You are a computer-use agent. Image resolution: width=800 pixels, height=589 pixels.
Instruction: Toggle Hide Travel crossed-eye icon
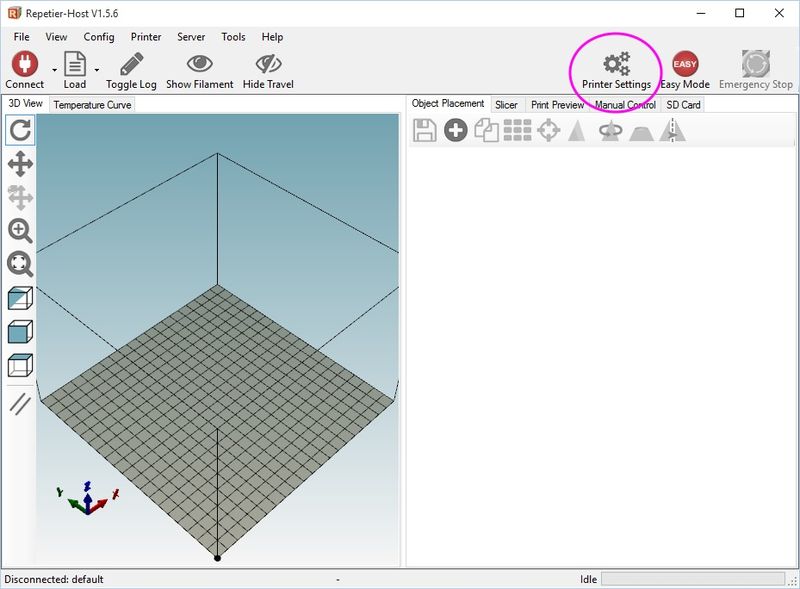(268, 64)
